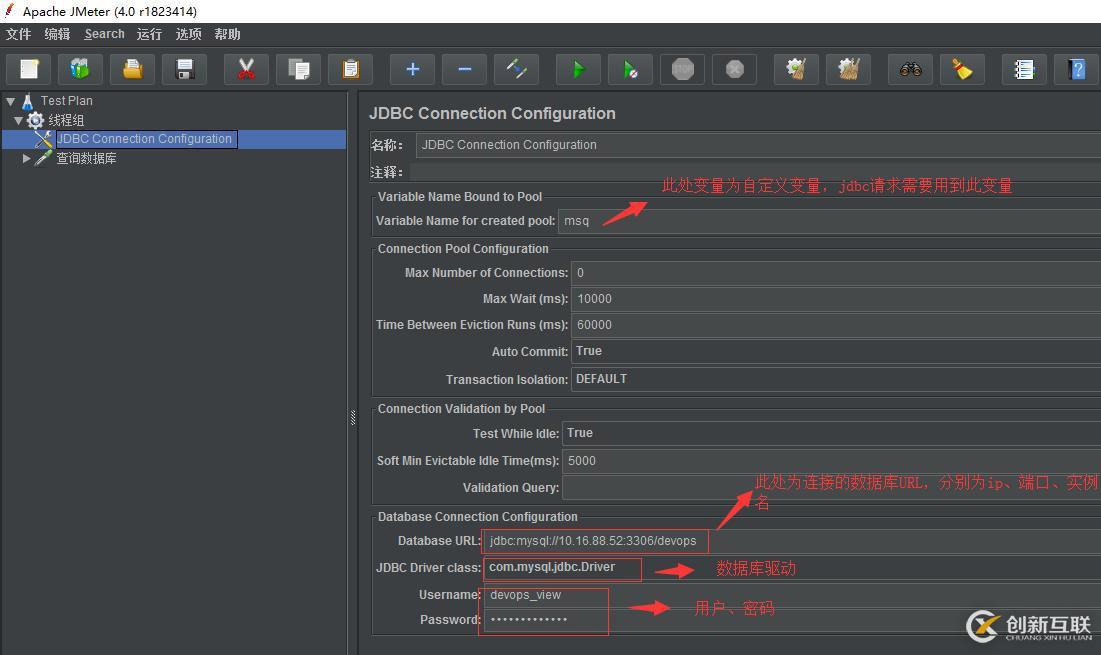The image size is (1101, 655).
Task: Cut selected element with scissors icon
Action: 246,70
